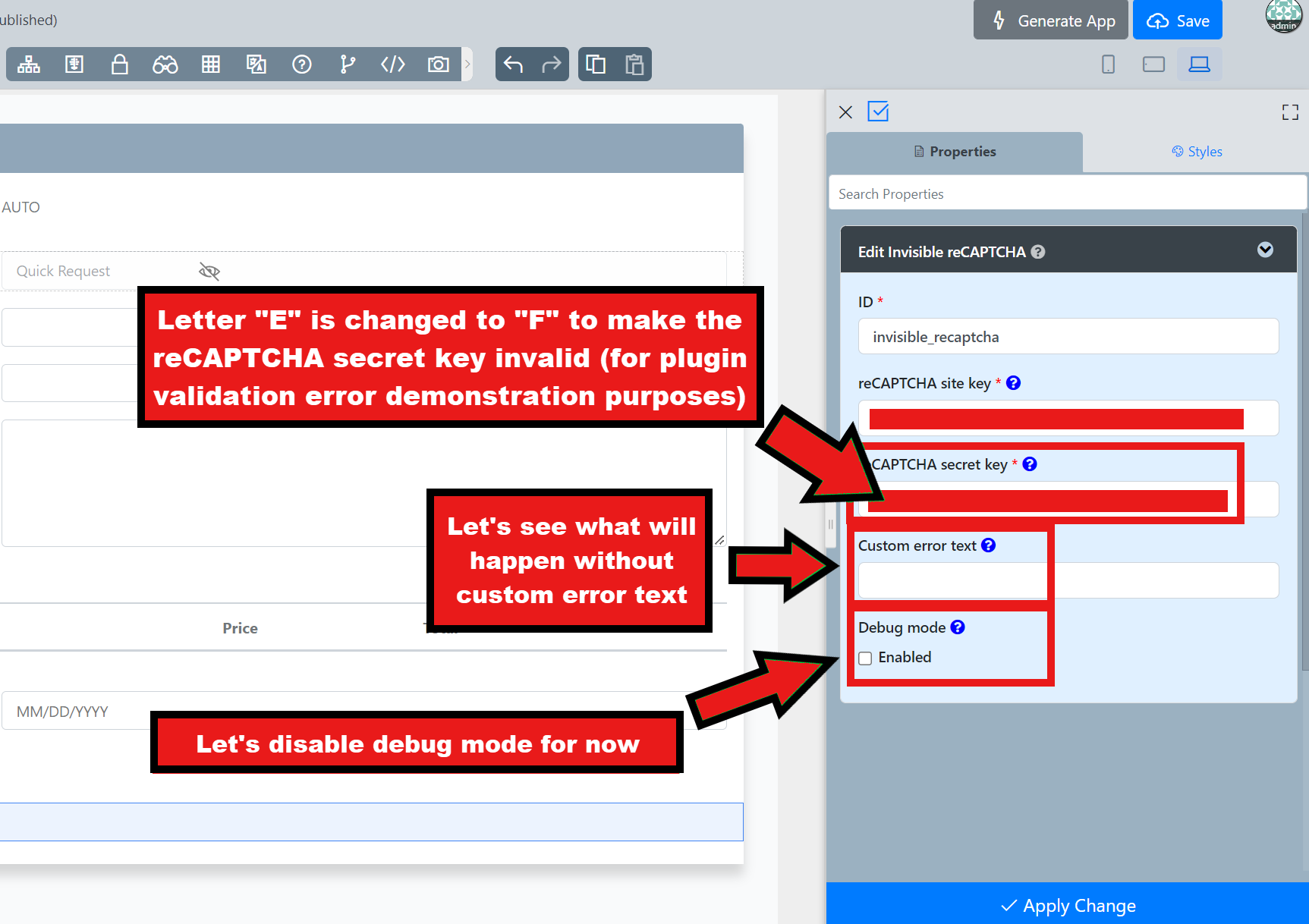The width and height of the screenshot is (1309, 924).
Task: Click the Generate App button
Action: click(x=1050, y=20)
